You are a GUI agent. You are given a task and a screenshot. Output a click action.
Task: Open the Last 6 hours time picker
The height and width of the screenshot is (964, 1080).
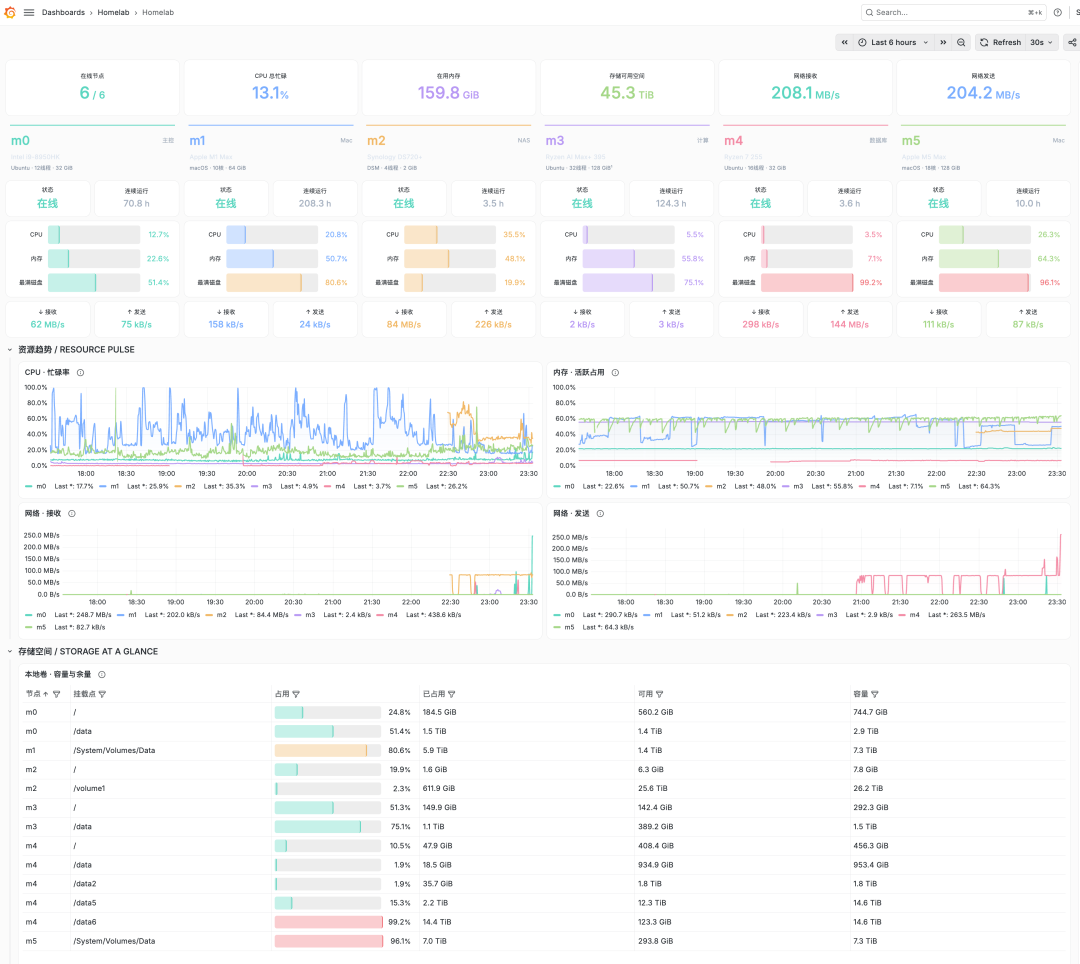[893, 42]
